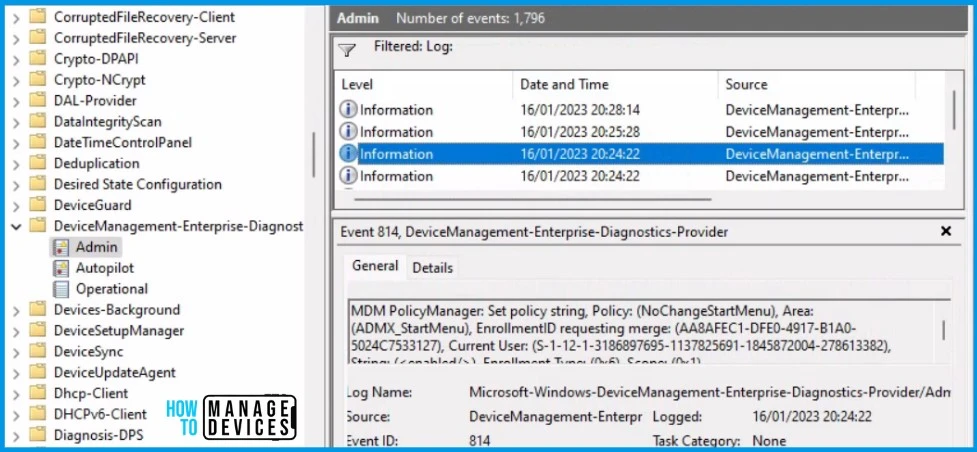Click the Deduplication tree label
The image size is (977, 452).
click(x=97, y=163)
